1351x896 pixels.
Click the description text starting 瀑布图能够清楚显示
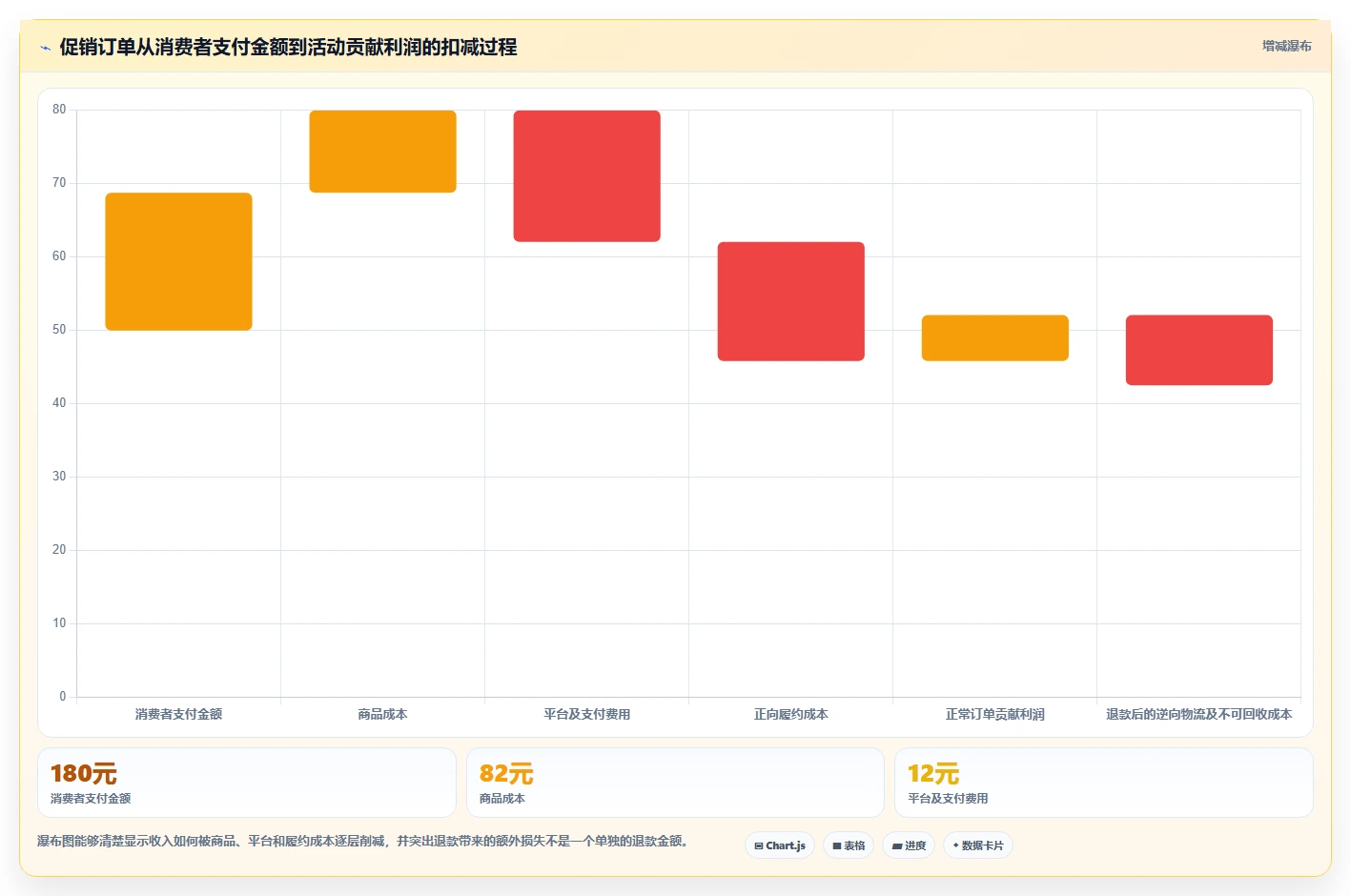click(362, 841)
